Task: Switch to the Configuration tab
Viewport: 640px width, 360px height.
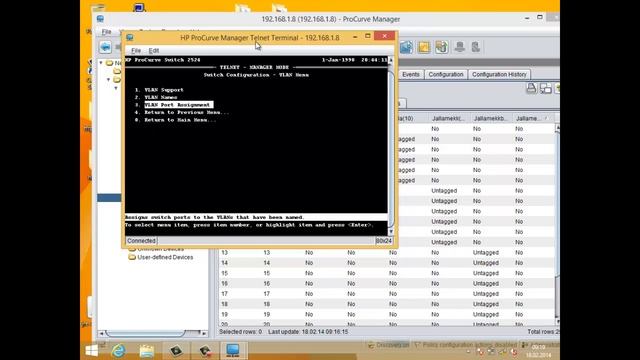Action: pyautogui.click(x=446, y=74)
